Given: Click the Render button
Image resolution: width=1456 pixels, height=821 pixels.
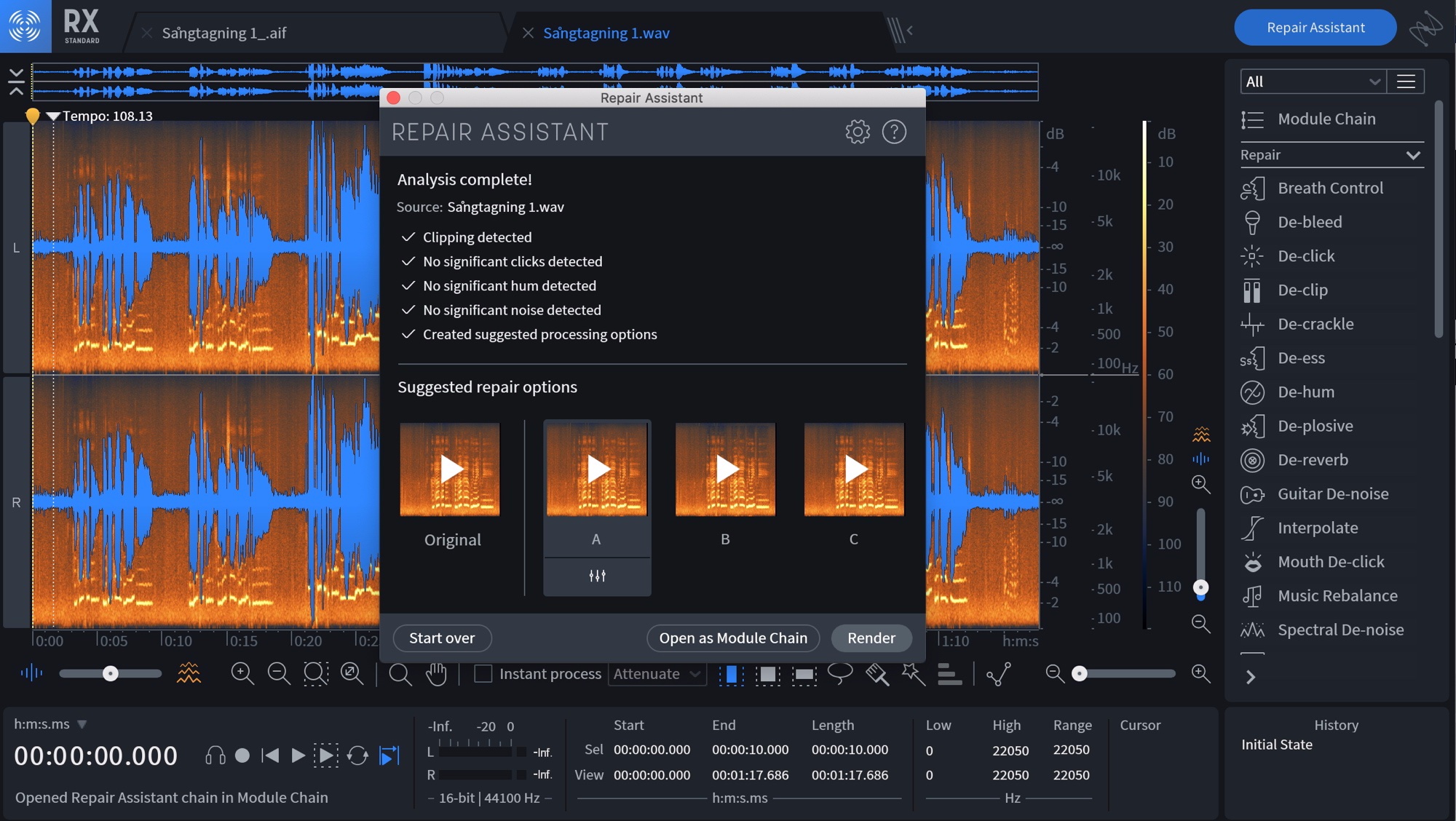Looking at the screenshot, I should (x=871, y=638).
